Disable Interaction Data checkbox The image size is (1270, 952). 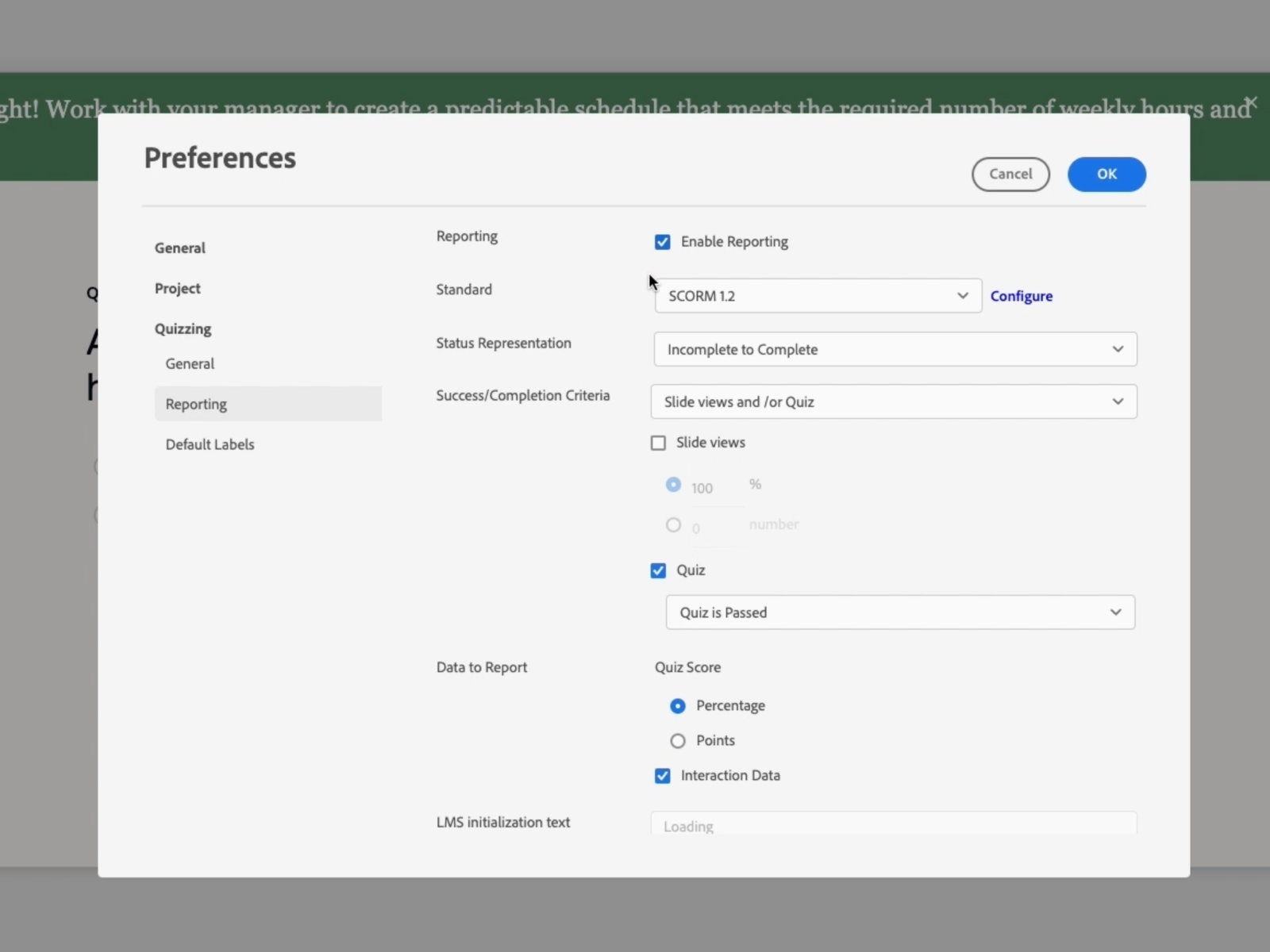(662, 776)
